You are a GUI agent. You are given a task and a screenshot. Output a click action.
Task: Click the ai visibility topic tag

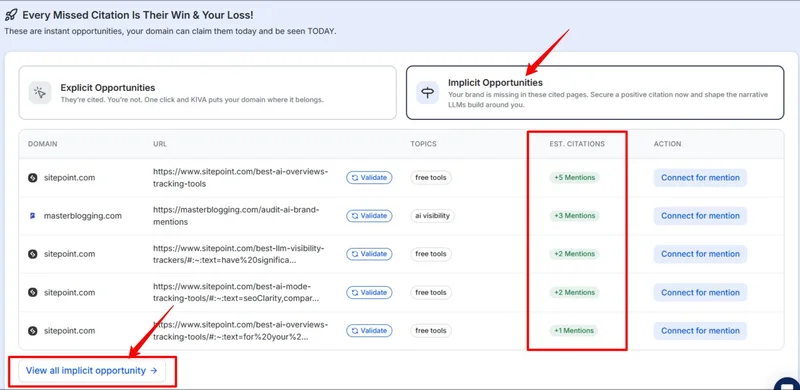point(433,216)
